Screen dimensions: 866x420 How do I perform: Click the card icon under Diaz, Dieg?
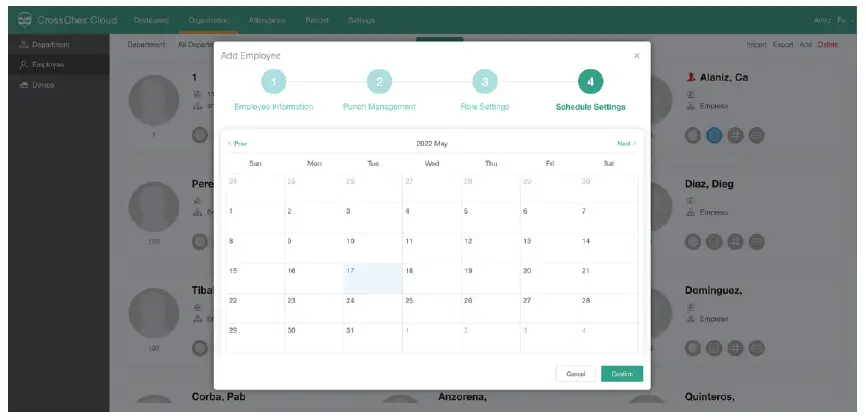(756, 242)
